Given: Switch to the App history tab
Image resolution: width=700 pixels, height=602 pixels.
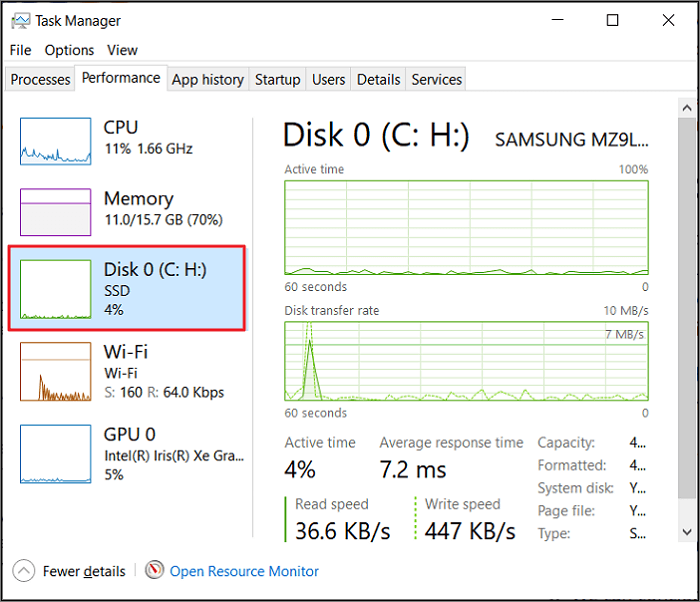Looking at the screenshot, I should [207, 79].
